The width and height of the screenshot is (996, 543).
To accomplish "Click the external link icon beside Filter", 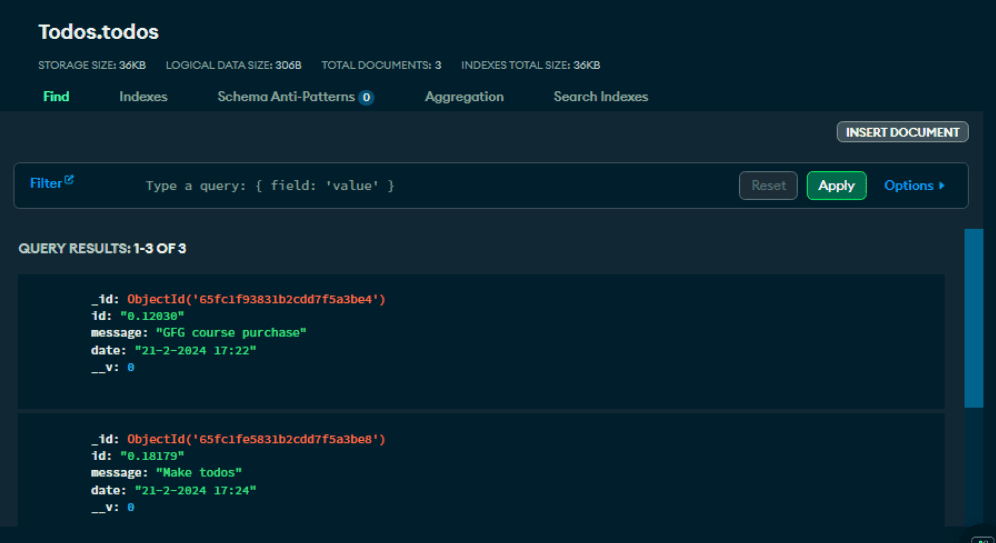I will [x=69, y=181].
